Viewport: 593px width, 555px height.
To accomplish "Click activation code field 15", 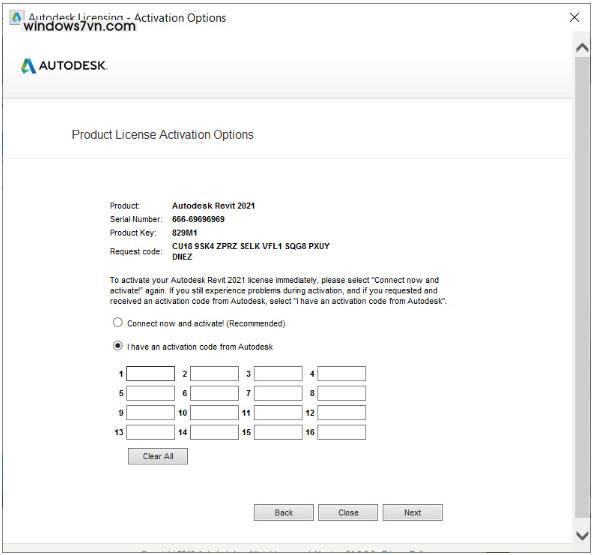I will [x=278, y=432].
